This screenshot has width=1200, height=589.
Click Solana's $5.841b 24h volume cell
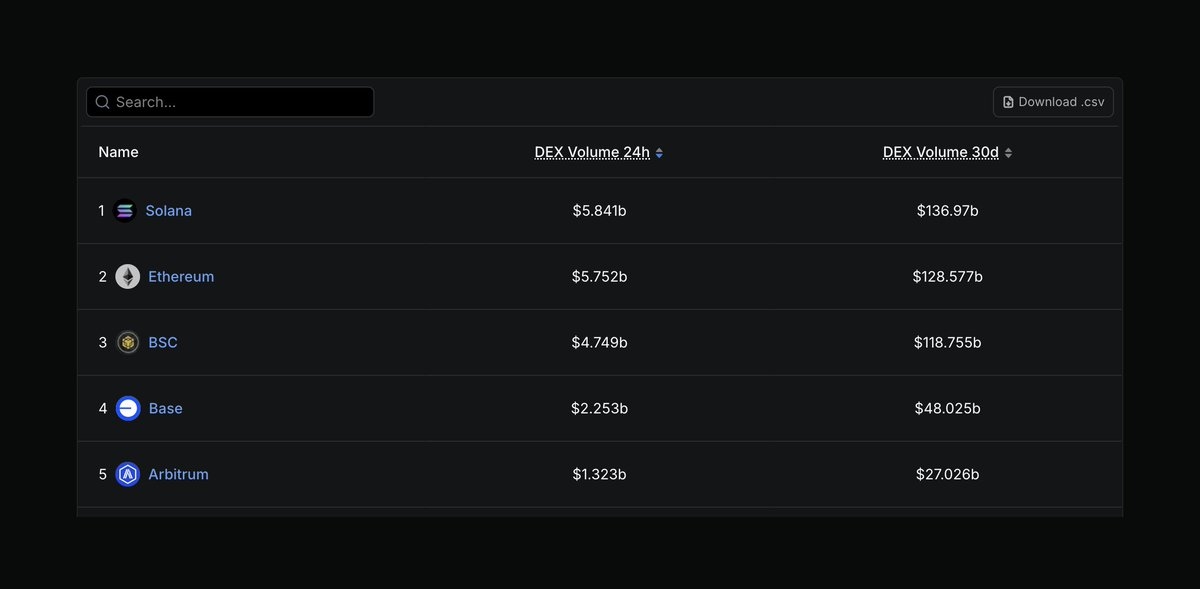600,211
